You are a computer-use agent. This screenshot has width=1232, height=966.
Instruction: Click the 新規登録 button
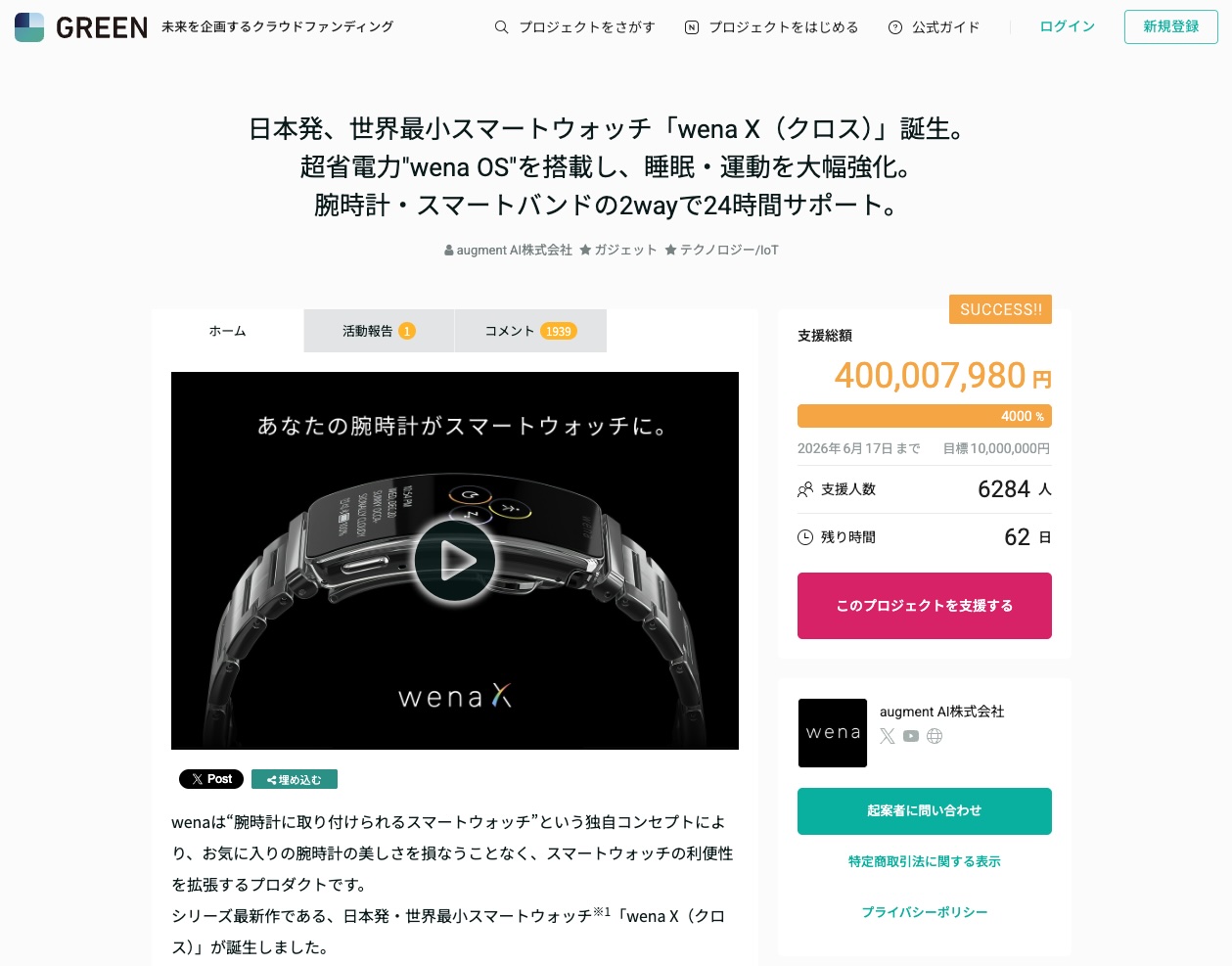[x=1171, y=27]
